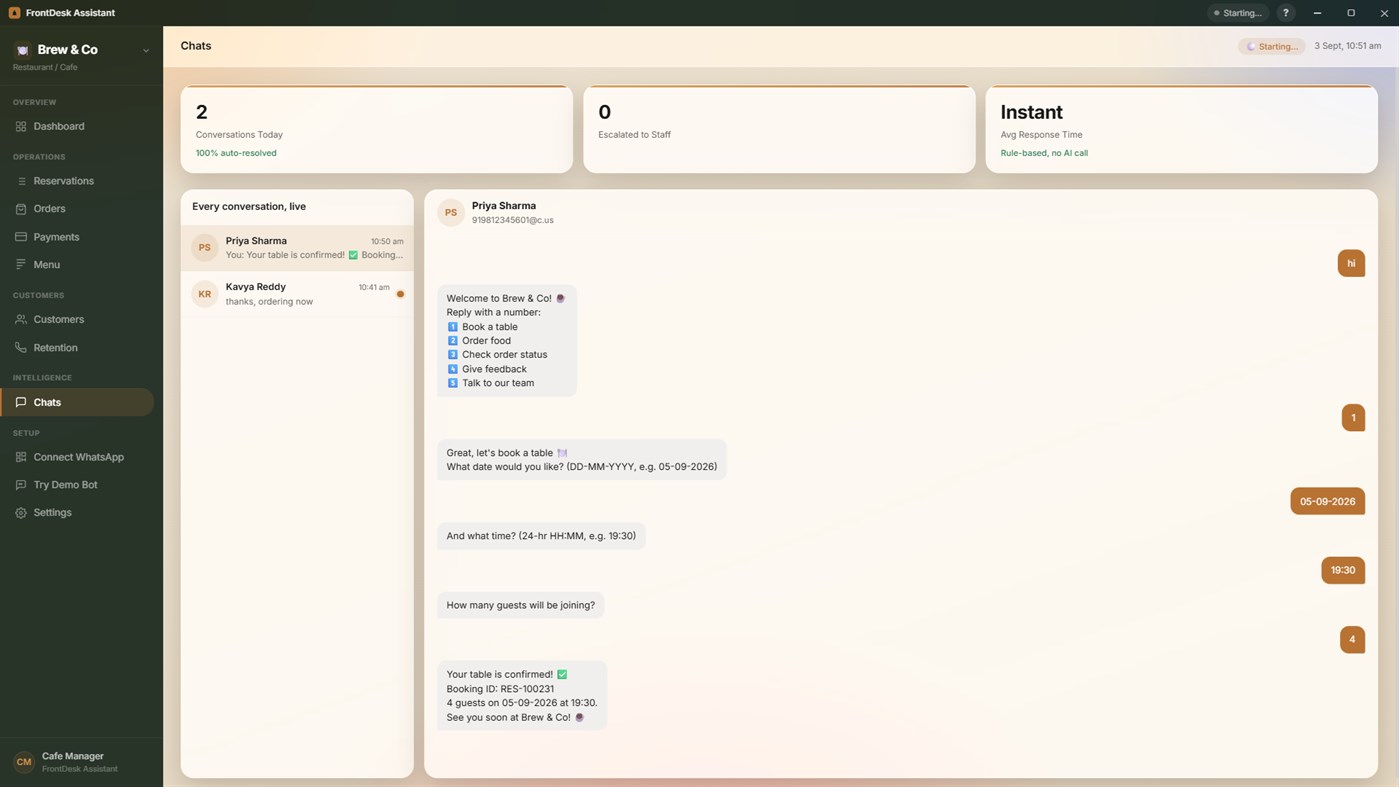Image resolution: width=1399 pixels, height=787 pixels.
Task: Click the PS avatar in chat header
Action: pos(451,212)
